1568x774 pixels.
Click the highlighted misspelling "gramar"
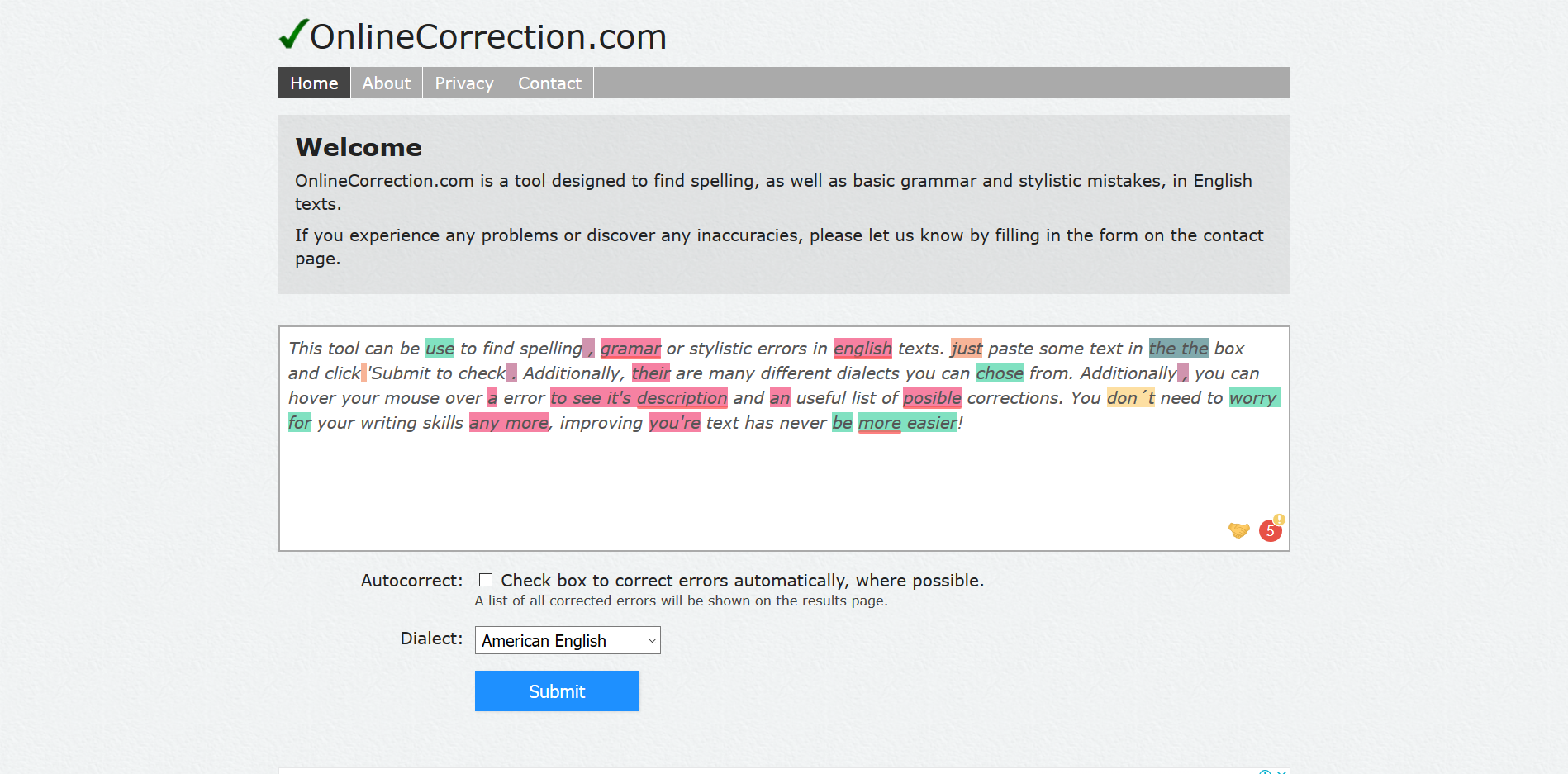tap(630, 349)
